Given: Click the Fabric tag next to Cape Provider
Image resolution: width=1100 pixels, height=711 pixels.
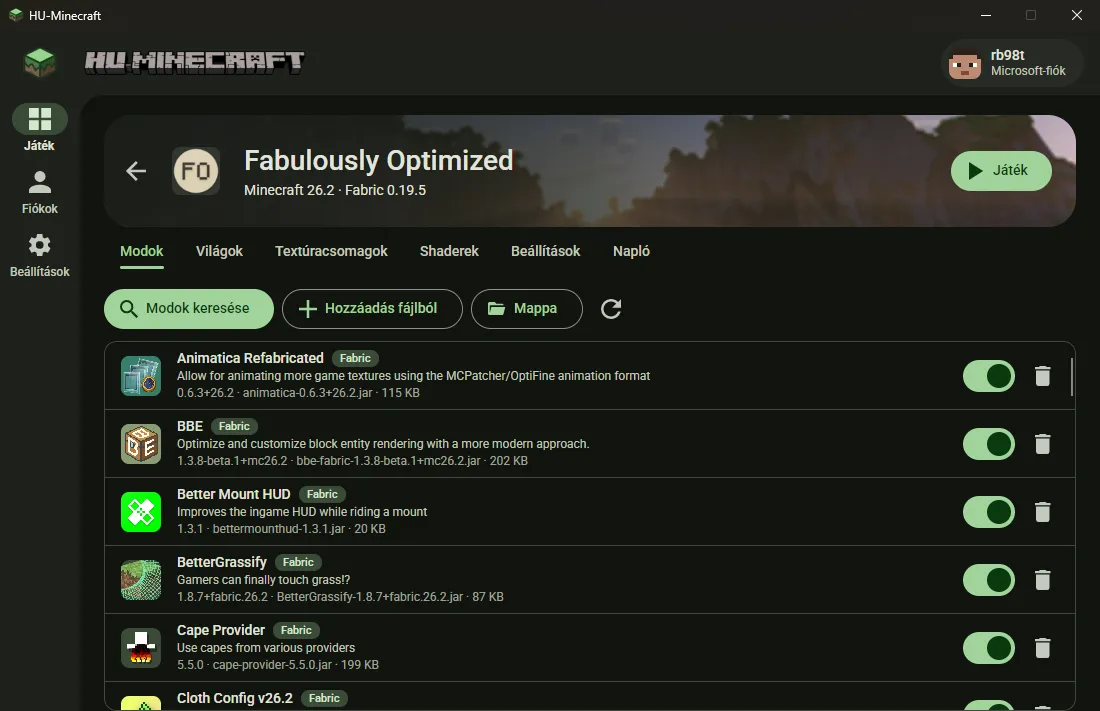Looking at the screenshot, I should click(x=296, y=631).
